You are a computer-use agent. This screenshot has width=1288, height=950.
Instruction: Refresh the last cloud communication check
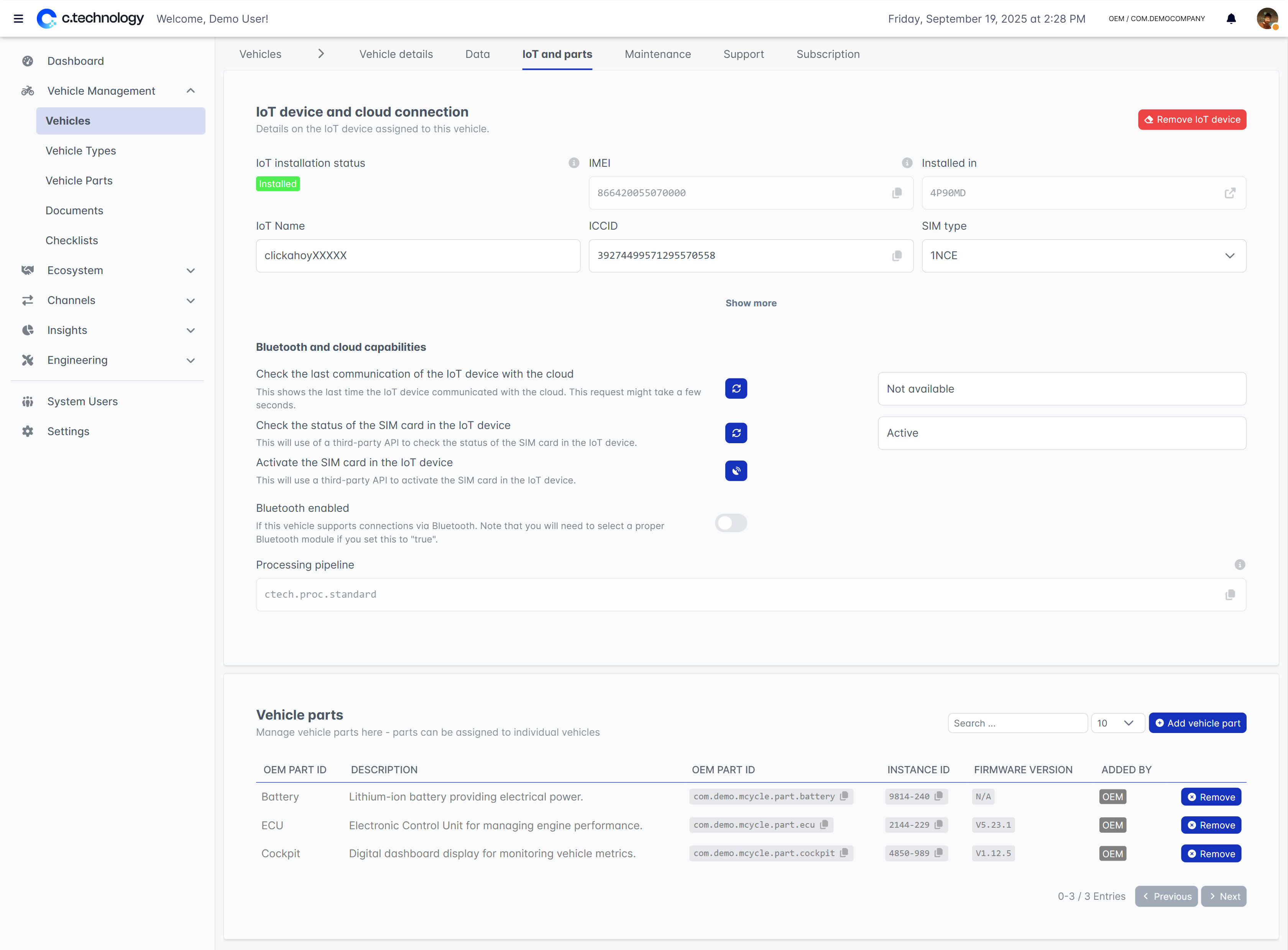point(735,389)
